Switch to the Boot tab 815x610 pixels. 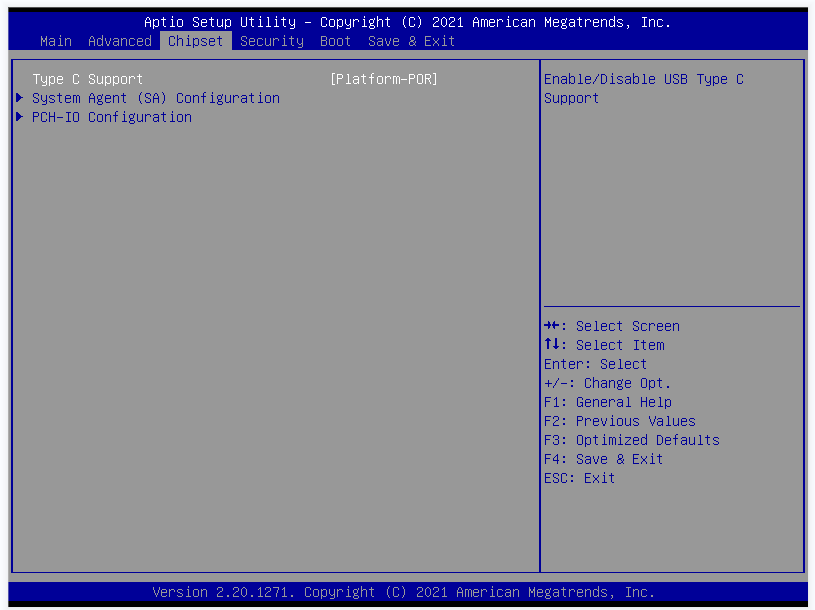(336, 41)
